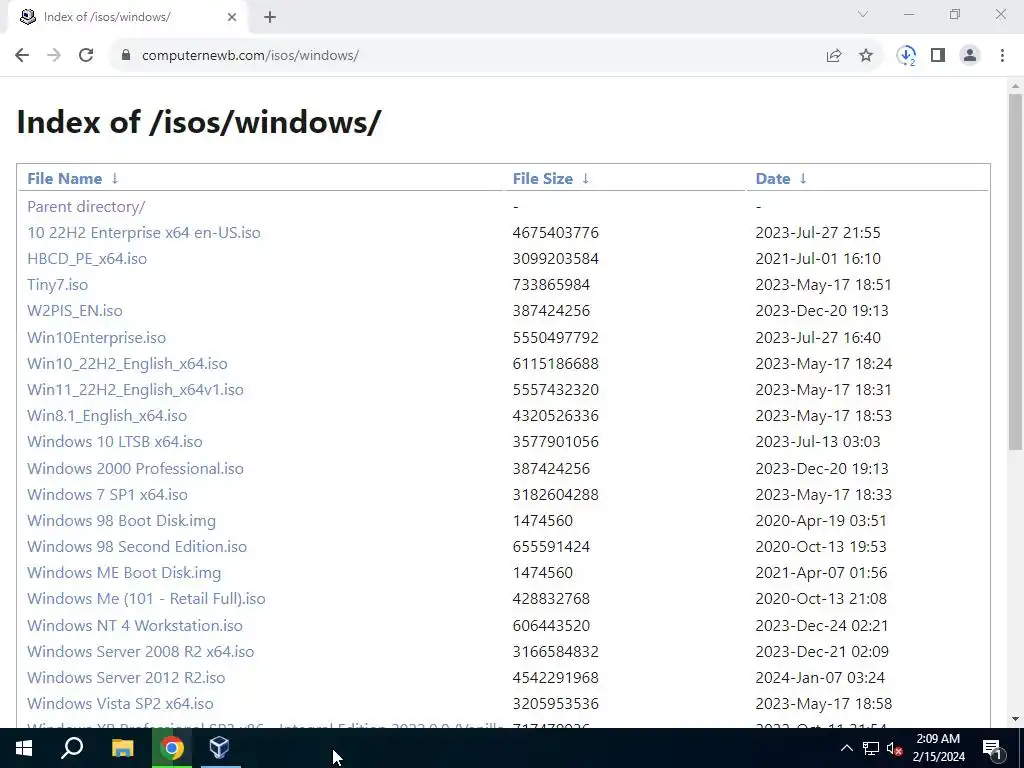
Task: Download Windows Me (101 - Retail Full).iso
Action: (x=146, y=599)
